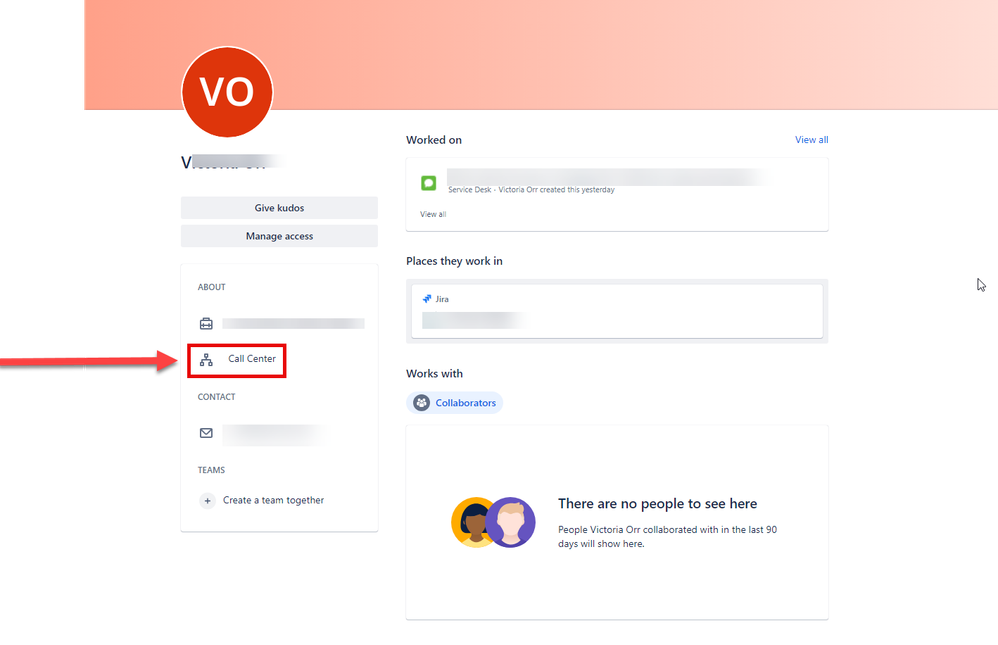Click the green Service Desk ticket icon
This screenshot has width=998, height=645.
pos(429,183)
